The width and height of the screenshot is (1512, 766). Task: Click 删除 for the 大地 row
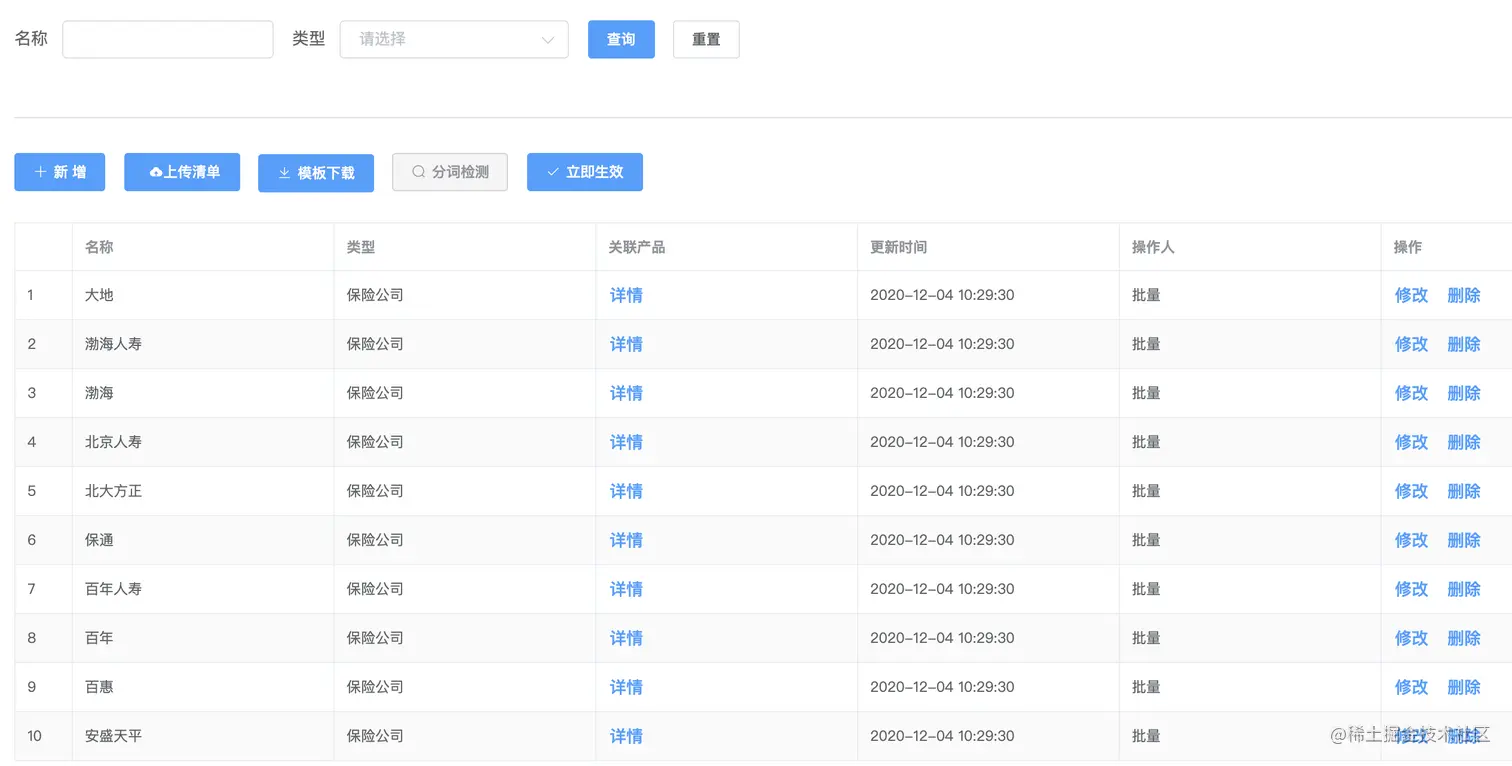[1464, 295]
